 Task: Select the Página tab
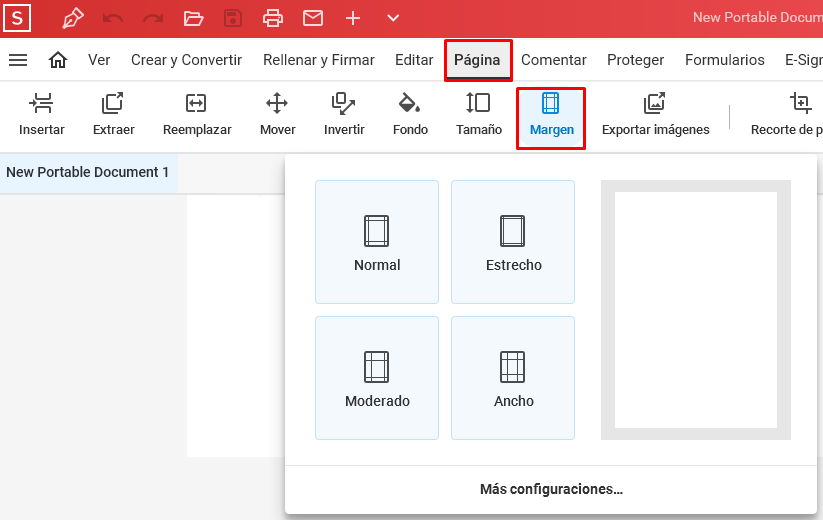pyautogui.click(x=477, y=60)
